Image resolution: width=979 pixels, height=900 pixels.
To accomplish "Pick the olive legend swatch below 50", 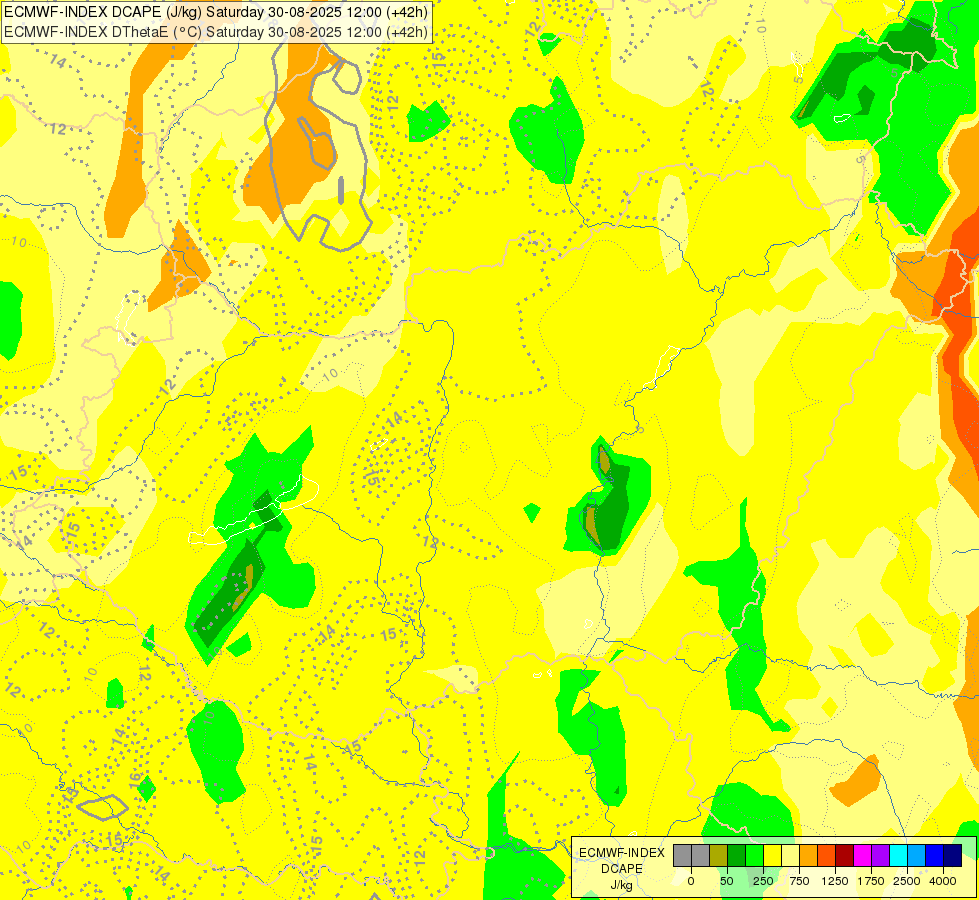I will pos(719,856).
